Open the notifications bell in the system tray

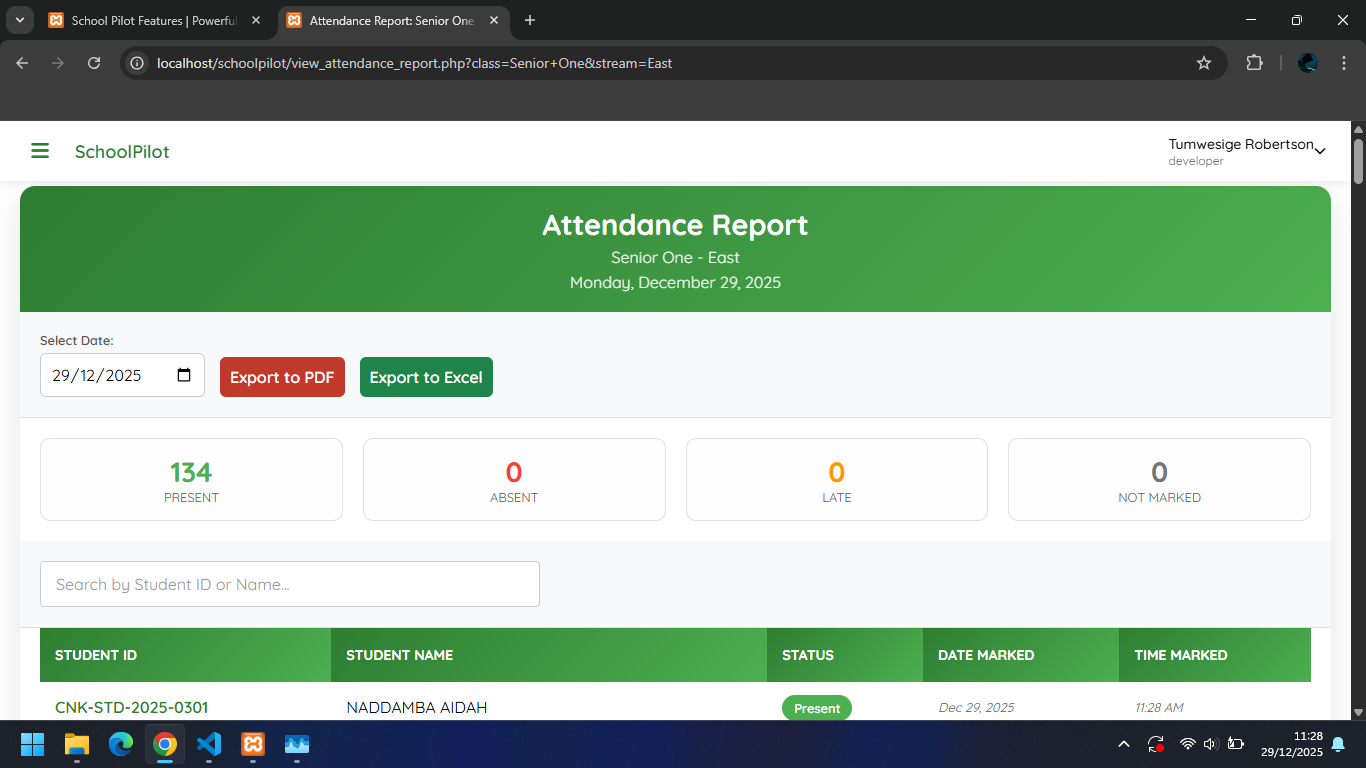pyautogui.click(x=1338, y=744)
